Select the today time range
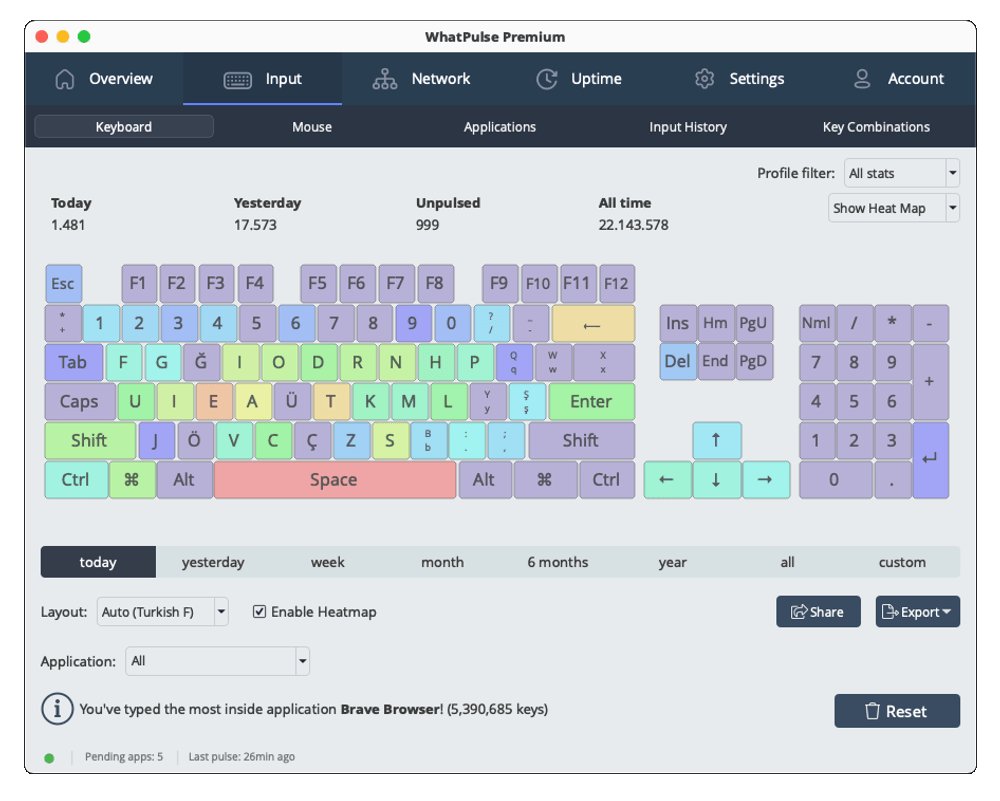 point(98,562)
